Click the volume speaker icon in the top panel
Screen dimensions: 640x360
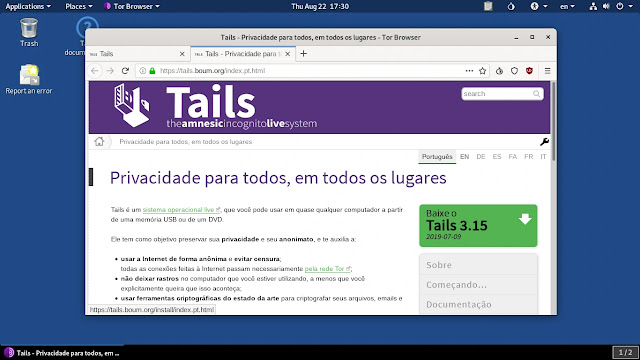click(x=606, y=6)
